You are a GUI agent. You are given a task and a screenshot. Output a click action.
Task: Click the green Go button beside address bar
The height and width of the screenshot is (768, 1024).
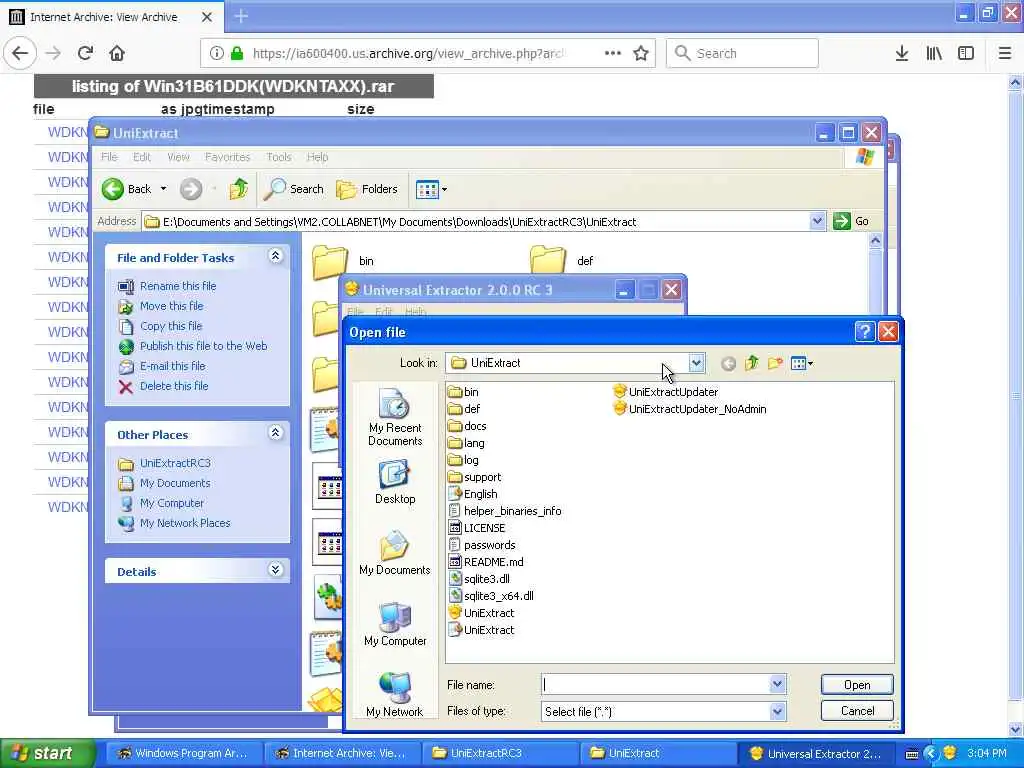click(x=851, y=221)
